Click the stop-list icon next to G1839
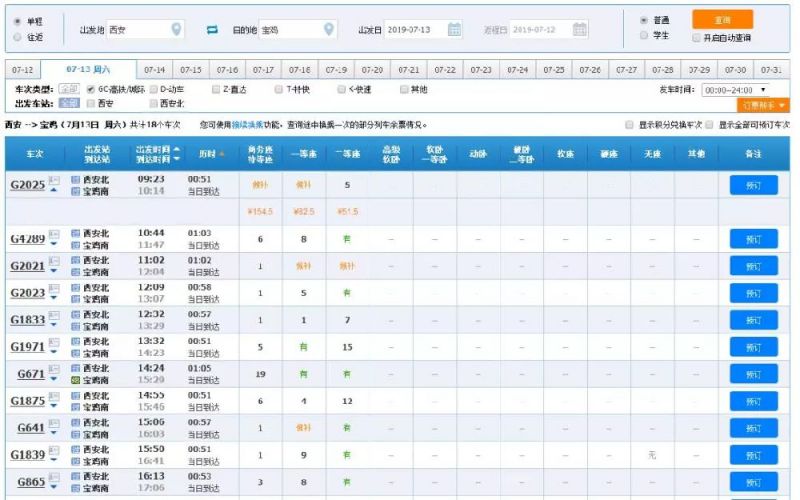This screenshot has width=800, height=500. [54, 451]
